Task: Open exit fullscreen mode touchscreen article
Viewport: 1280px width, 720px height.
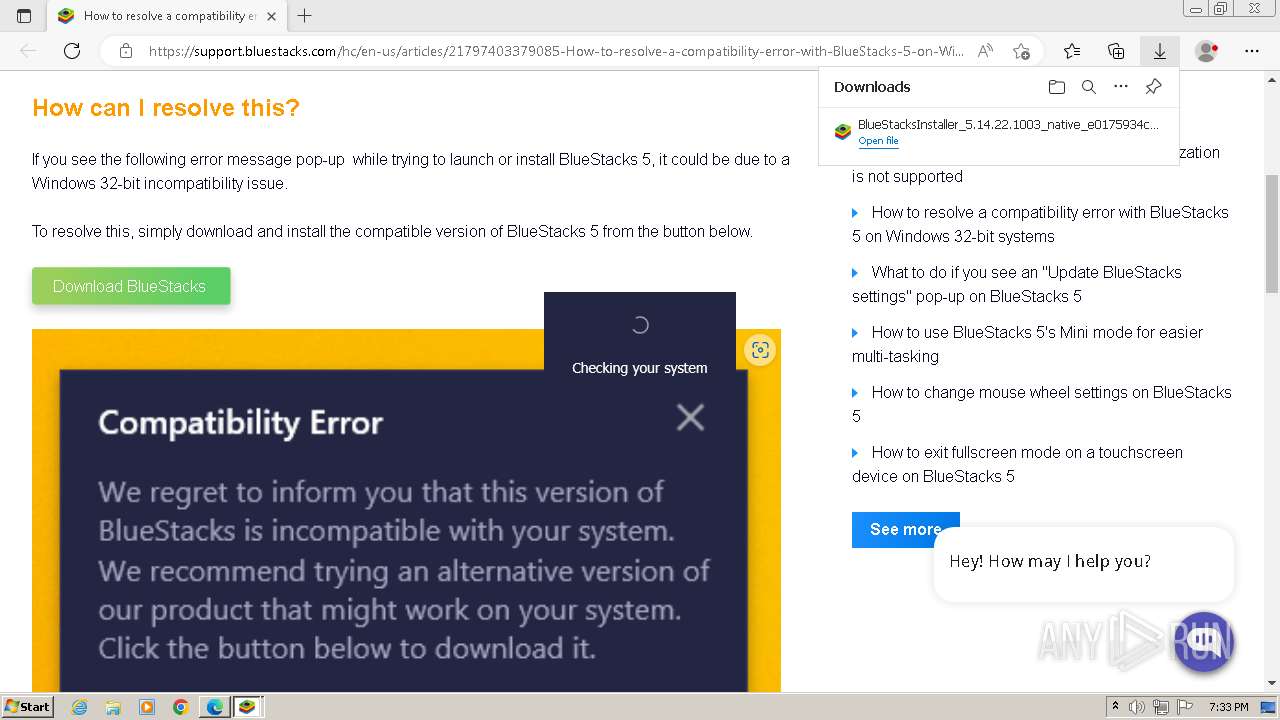Action: (x=1018, y=464)
